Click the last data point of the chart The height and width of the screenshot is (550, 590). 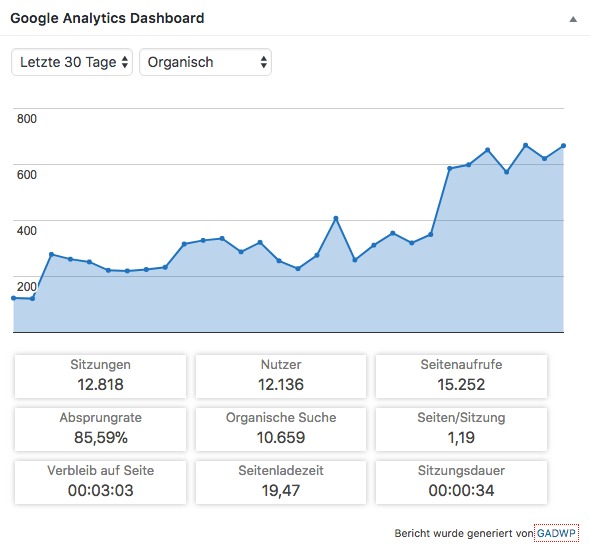tap(563, 146)
